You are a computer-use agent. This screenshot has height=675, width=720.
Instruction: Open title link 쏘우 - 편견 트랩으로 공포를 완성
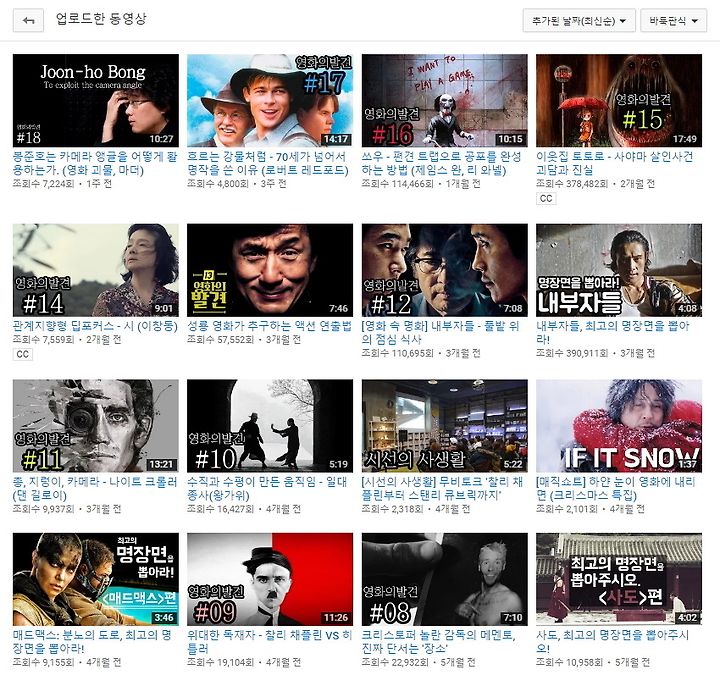point(441,163)
